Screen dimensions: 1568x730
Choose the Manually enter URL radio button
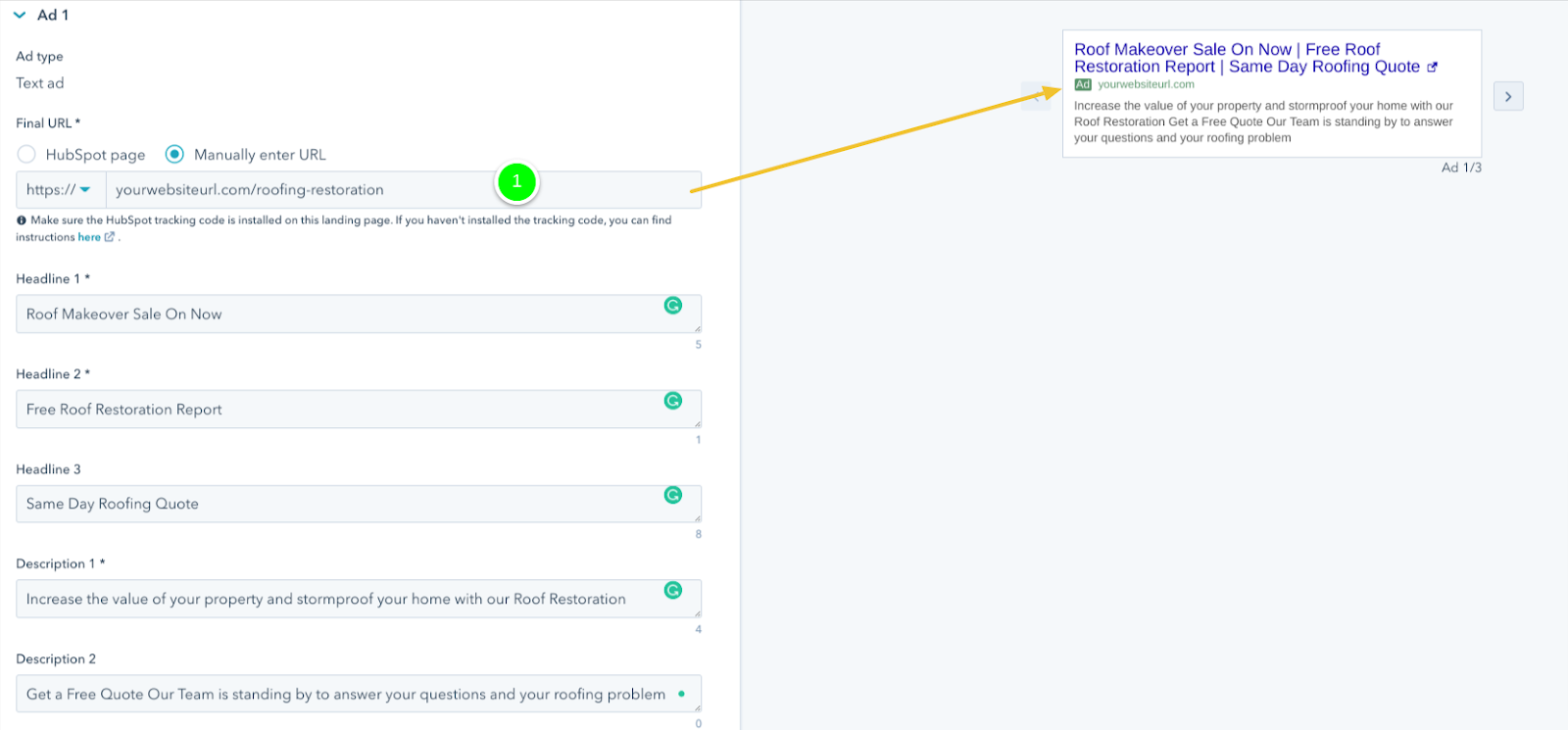[x=174, y=155]
